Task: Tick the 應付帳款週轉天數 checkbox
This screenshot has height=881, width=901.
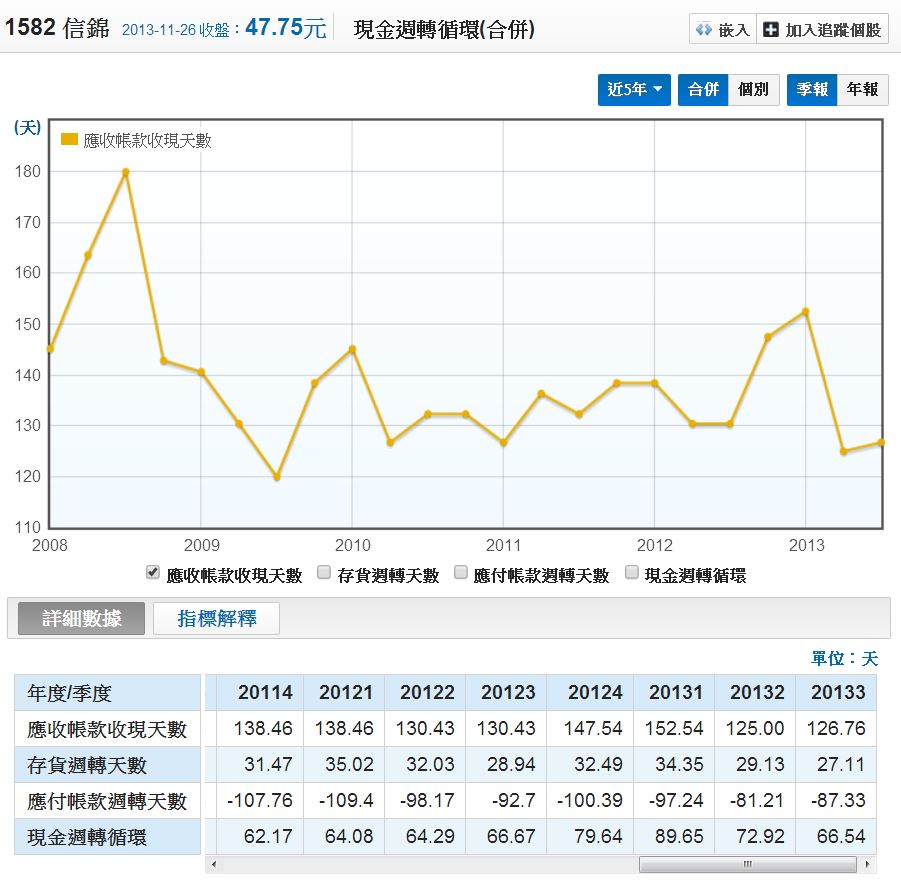Action: [461, 573]
